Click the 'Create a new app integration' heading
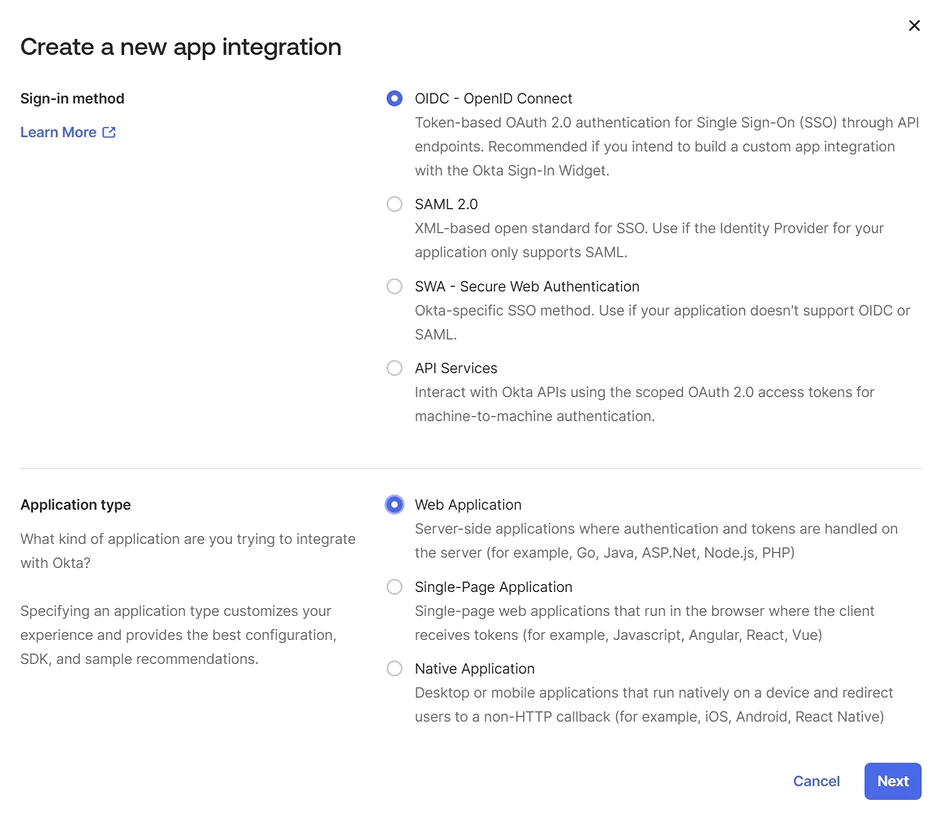 click(180, 46)
